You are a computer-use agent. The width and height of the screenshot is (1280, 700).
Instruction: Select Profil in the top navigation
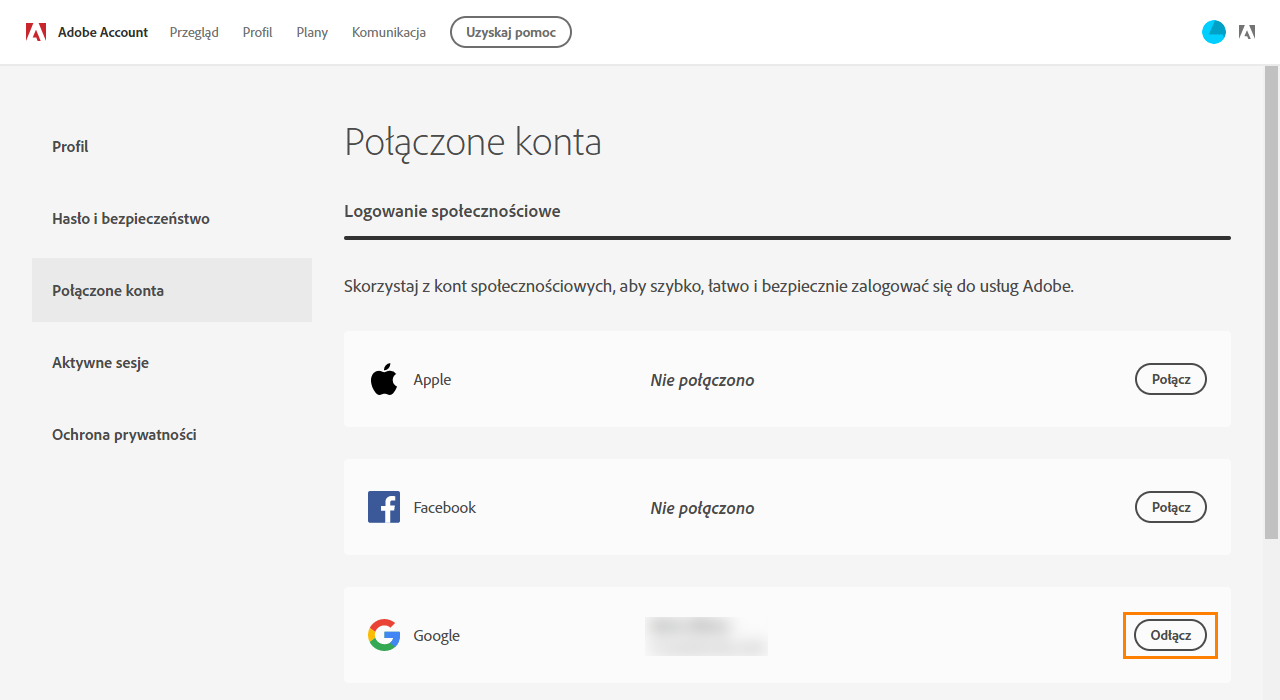point(257,31)
